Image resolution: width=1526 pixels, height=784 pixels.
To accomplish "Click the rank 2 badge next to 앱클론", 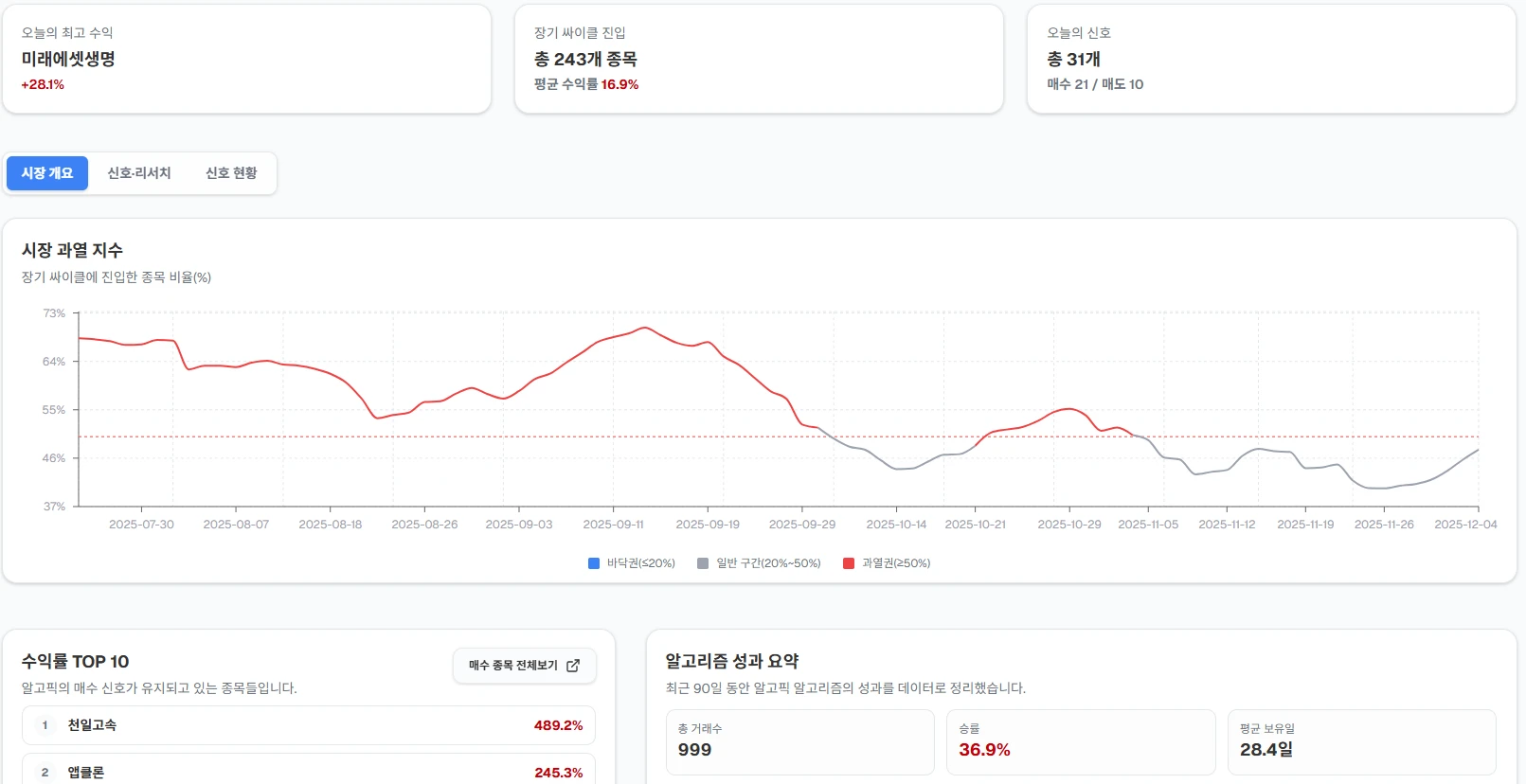I will (x=45, y=773).
